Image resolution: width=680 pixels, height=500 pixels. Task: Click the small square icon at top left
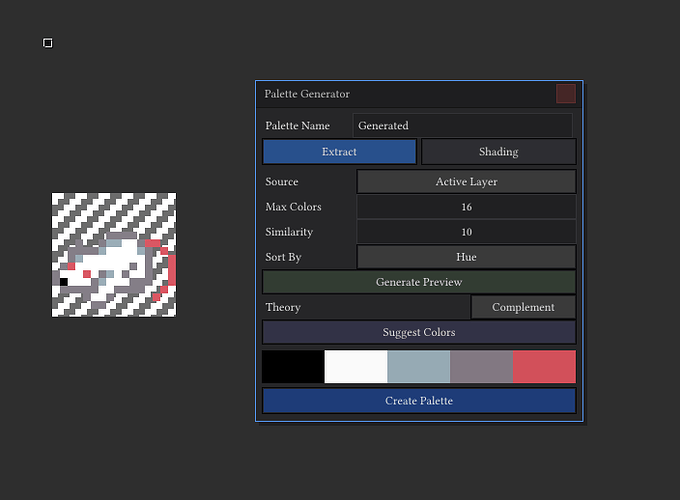pos(48,43)
